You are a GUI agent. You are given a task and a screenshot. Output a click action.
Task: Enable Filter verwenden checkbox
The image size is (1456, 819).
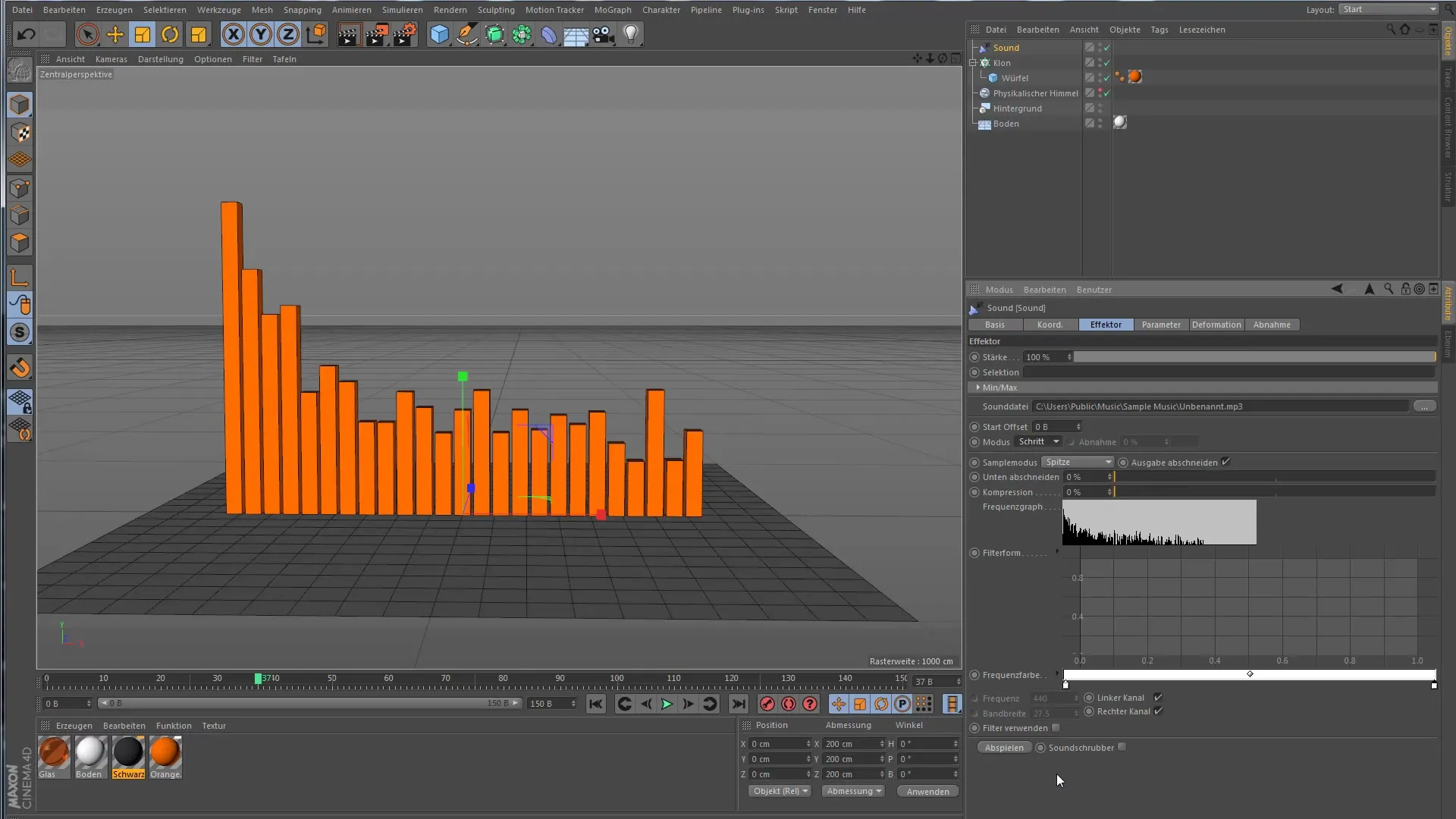(1056, 728)
